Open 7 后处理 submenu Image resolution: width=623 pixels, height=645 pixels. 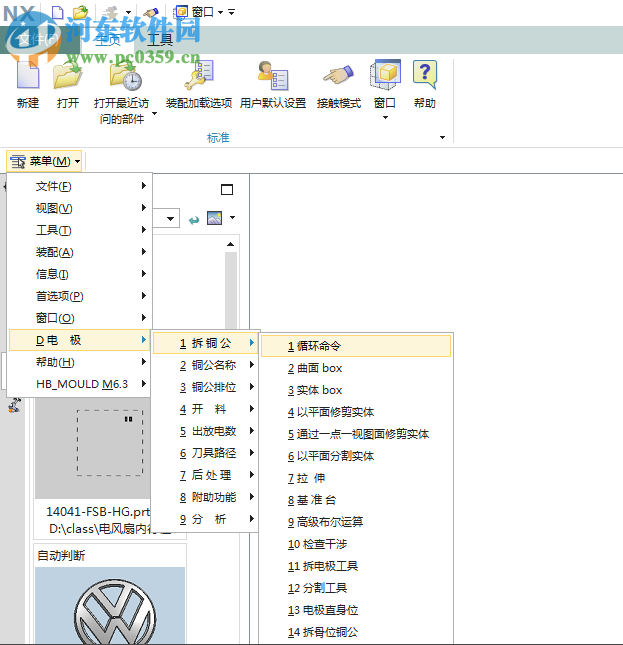pos(206,475)
